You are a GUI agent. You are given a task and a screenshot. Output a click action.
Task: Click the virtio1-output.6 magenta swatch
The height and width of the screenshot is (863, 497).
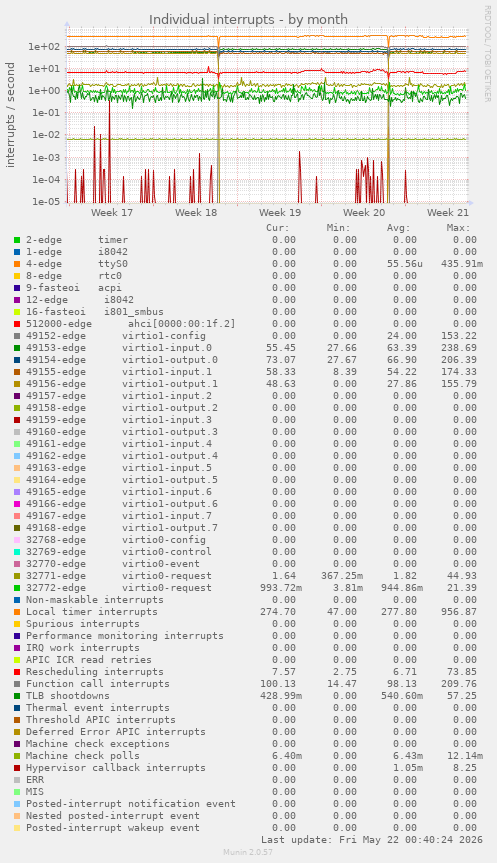(17, 504)
